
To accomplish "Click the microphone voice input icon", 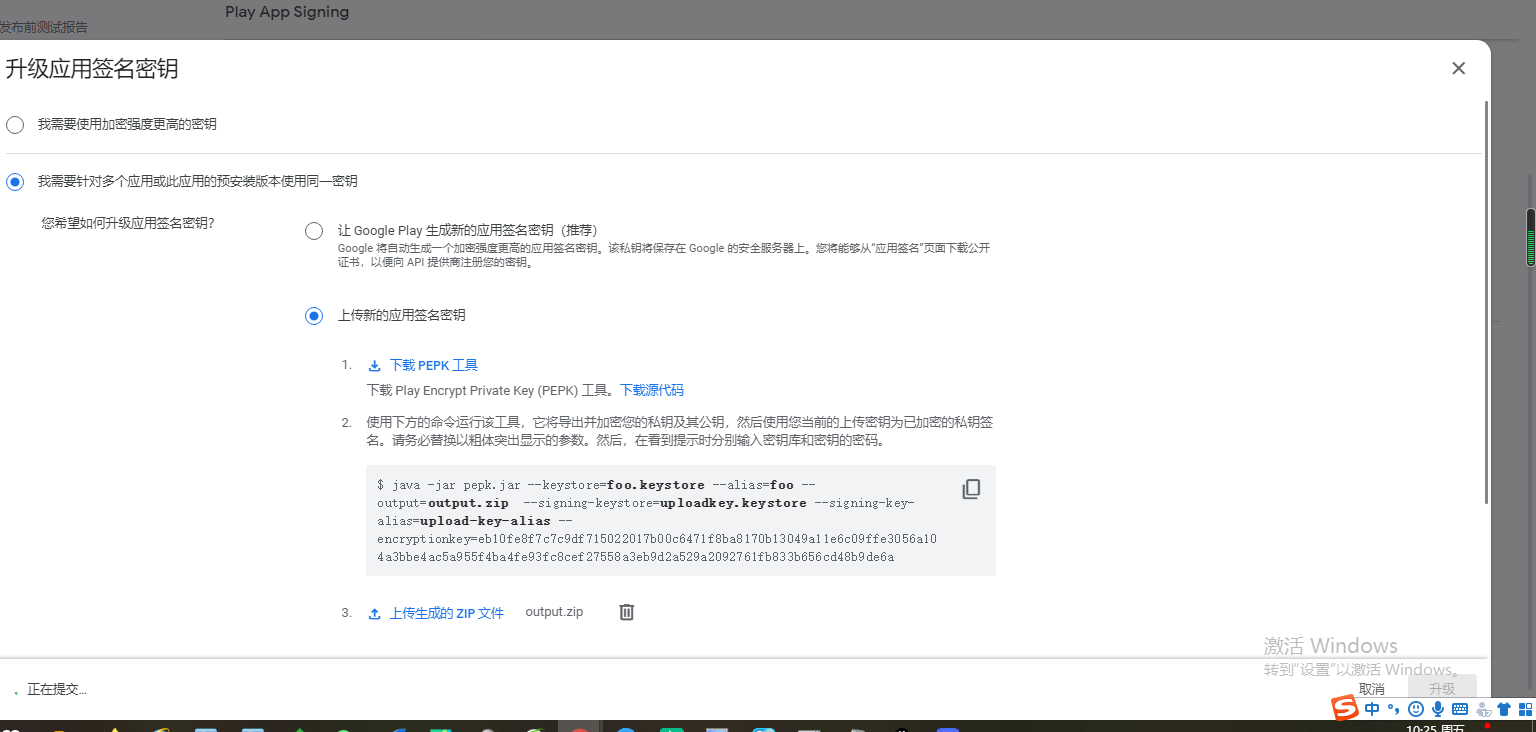I will [1437, 709].
